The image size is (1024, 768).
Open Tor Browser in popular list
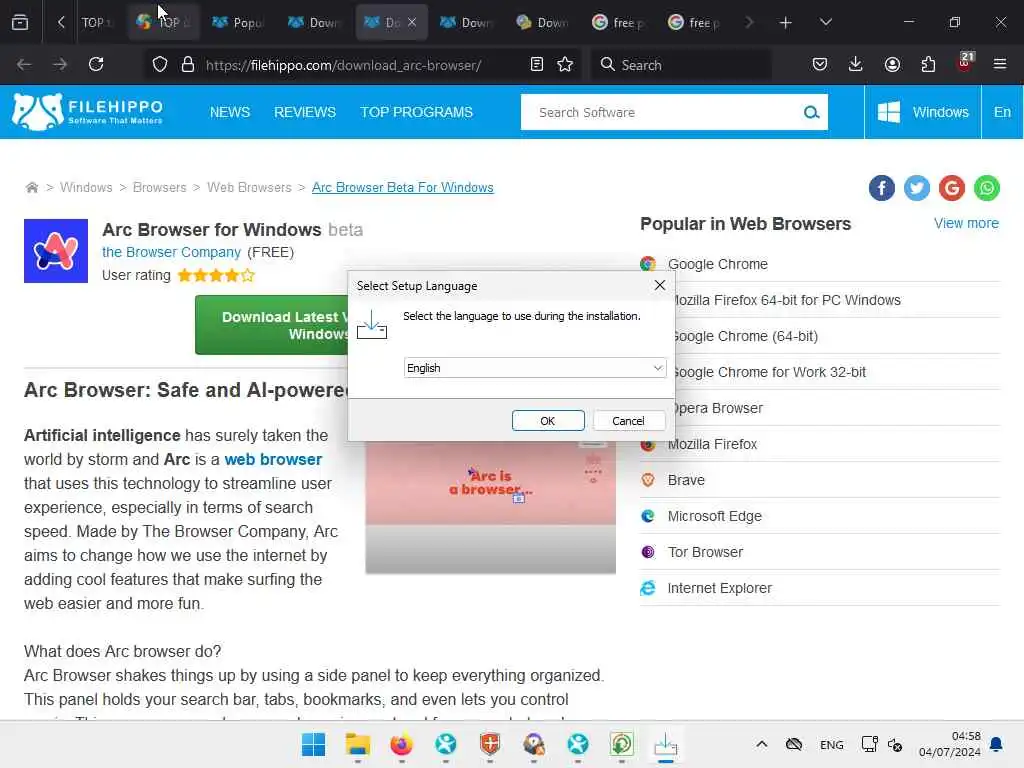point(705,552)
